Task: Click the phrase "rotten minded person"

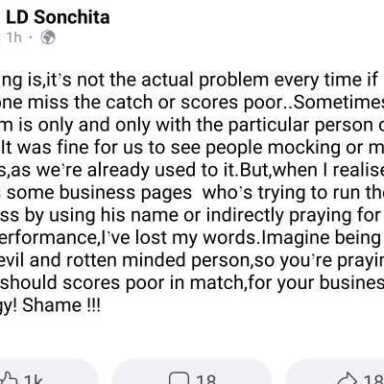Action: point(158,260)
